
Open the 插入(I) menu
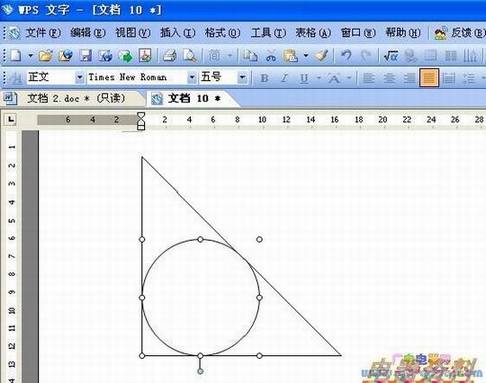177,33
